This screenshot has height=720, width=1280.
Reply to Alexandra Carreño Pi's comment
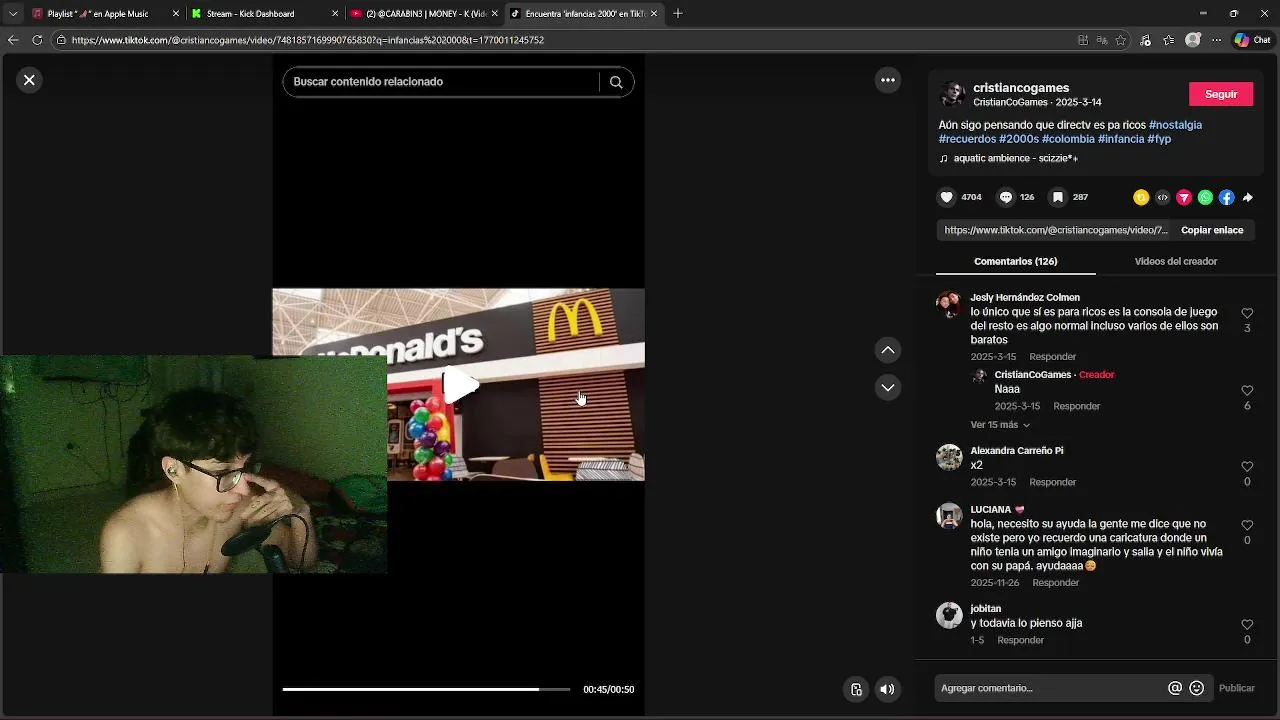pyautogui.click(x=1053, y=482)
